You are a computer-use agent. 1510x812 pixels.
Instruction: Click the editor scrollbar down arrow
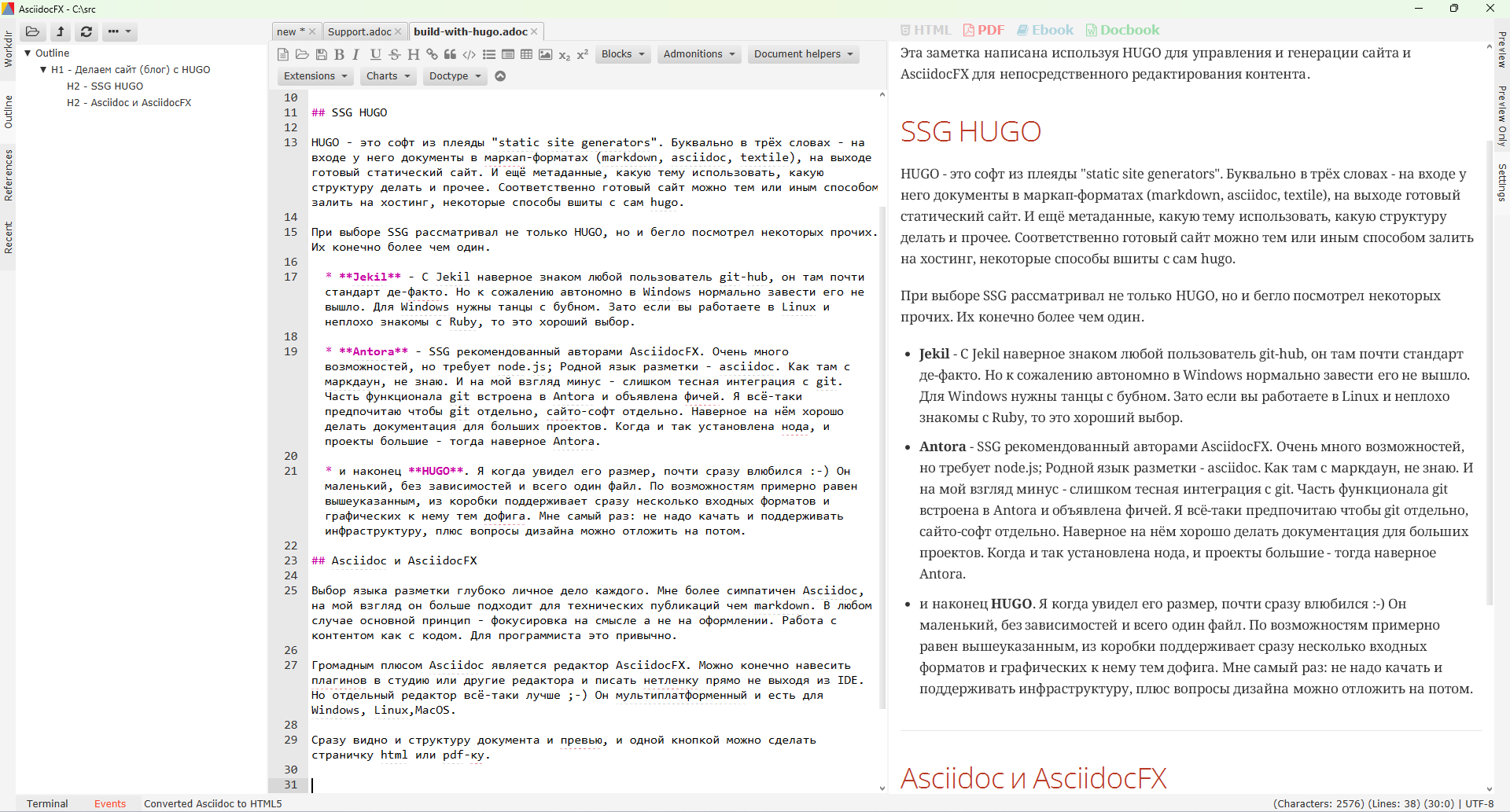tap(882, 788)
